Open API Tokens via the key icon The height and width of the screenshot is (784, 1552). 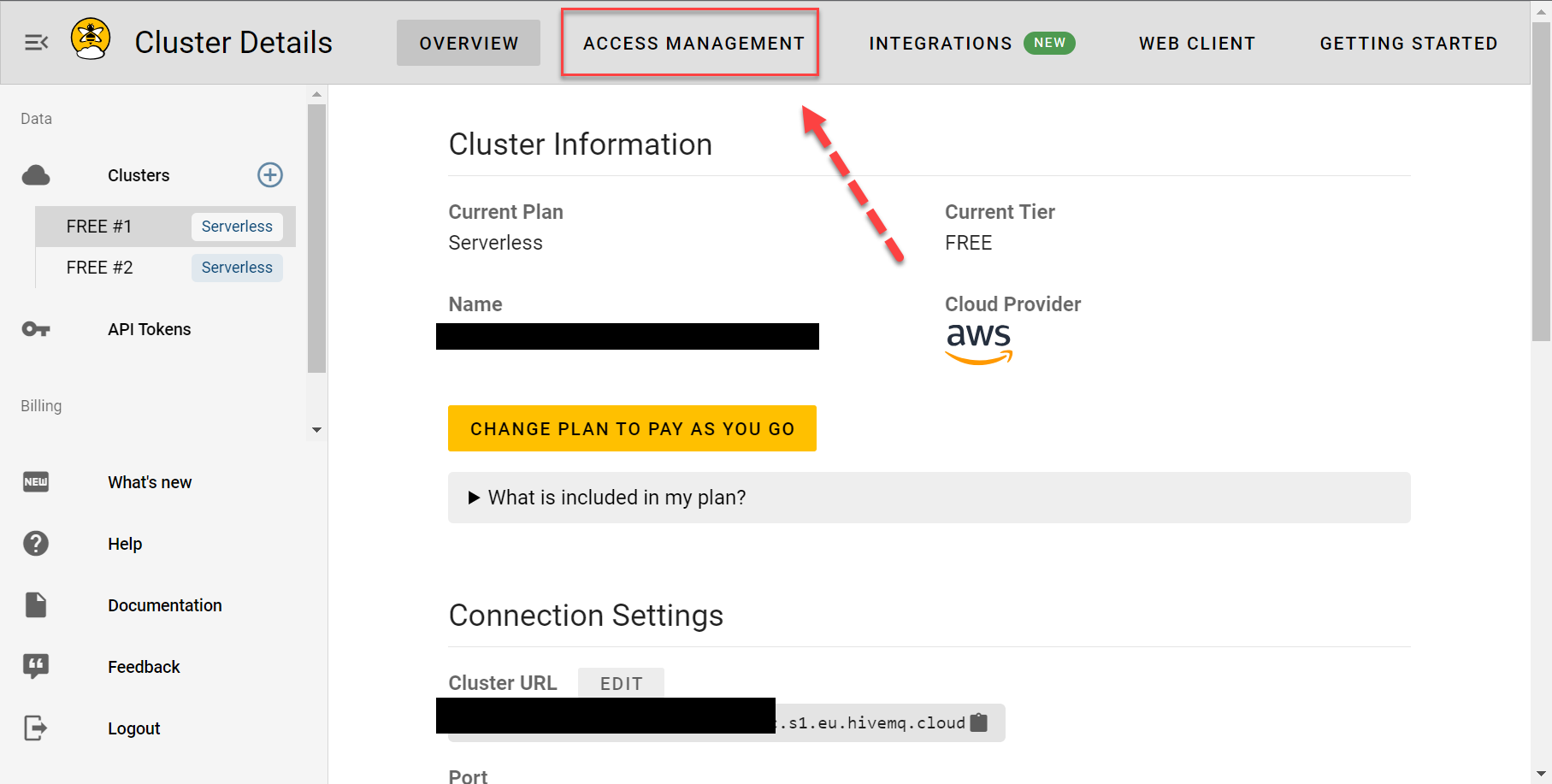[36, 329]
